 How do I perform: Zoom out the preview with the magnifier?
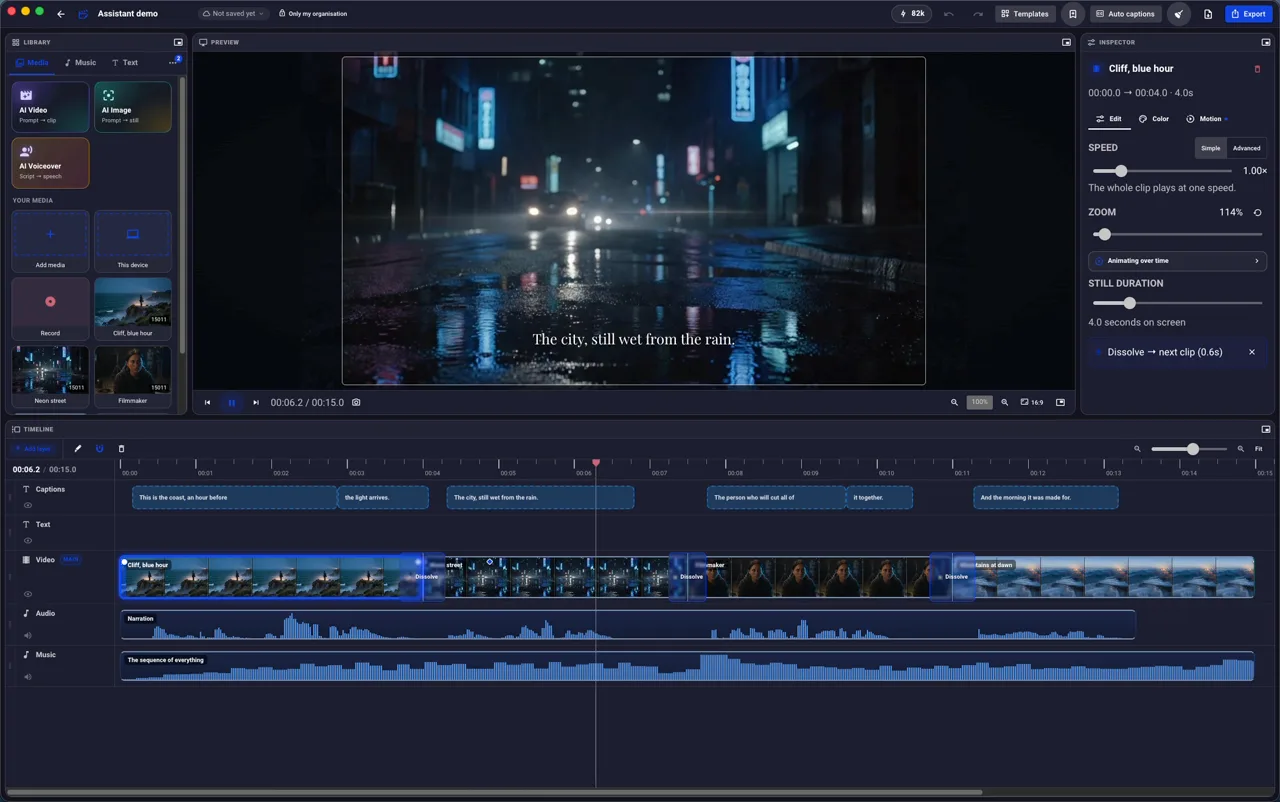coord(954,403)
